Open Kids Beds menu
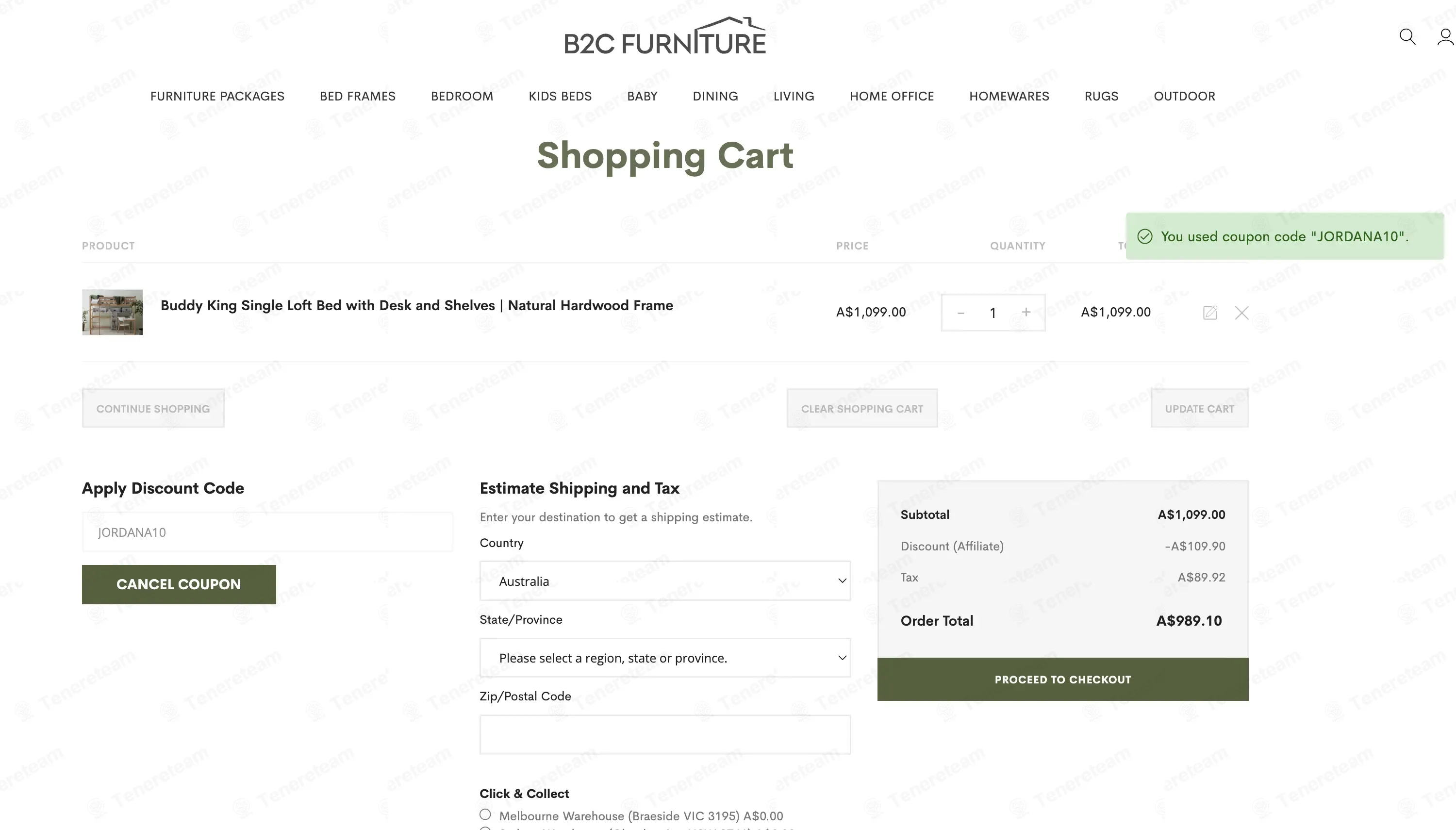Image resolution: width=1456 pixels, height=830 pixels. [x=560, y=96]
